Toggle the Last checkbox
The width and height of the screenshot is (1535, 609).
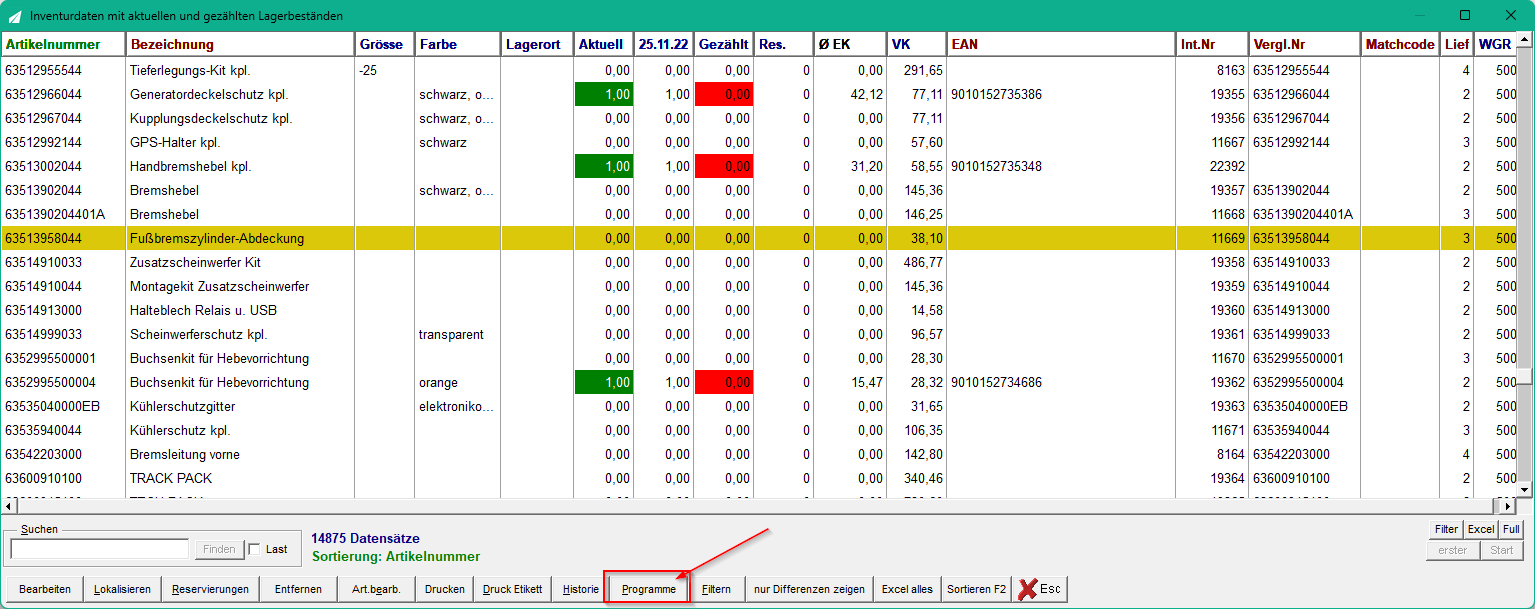(254, 549)
